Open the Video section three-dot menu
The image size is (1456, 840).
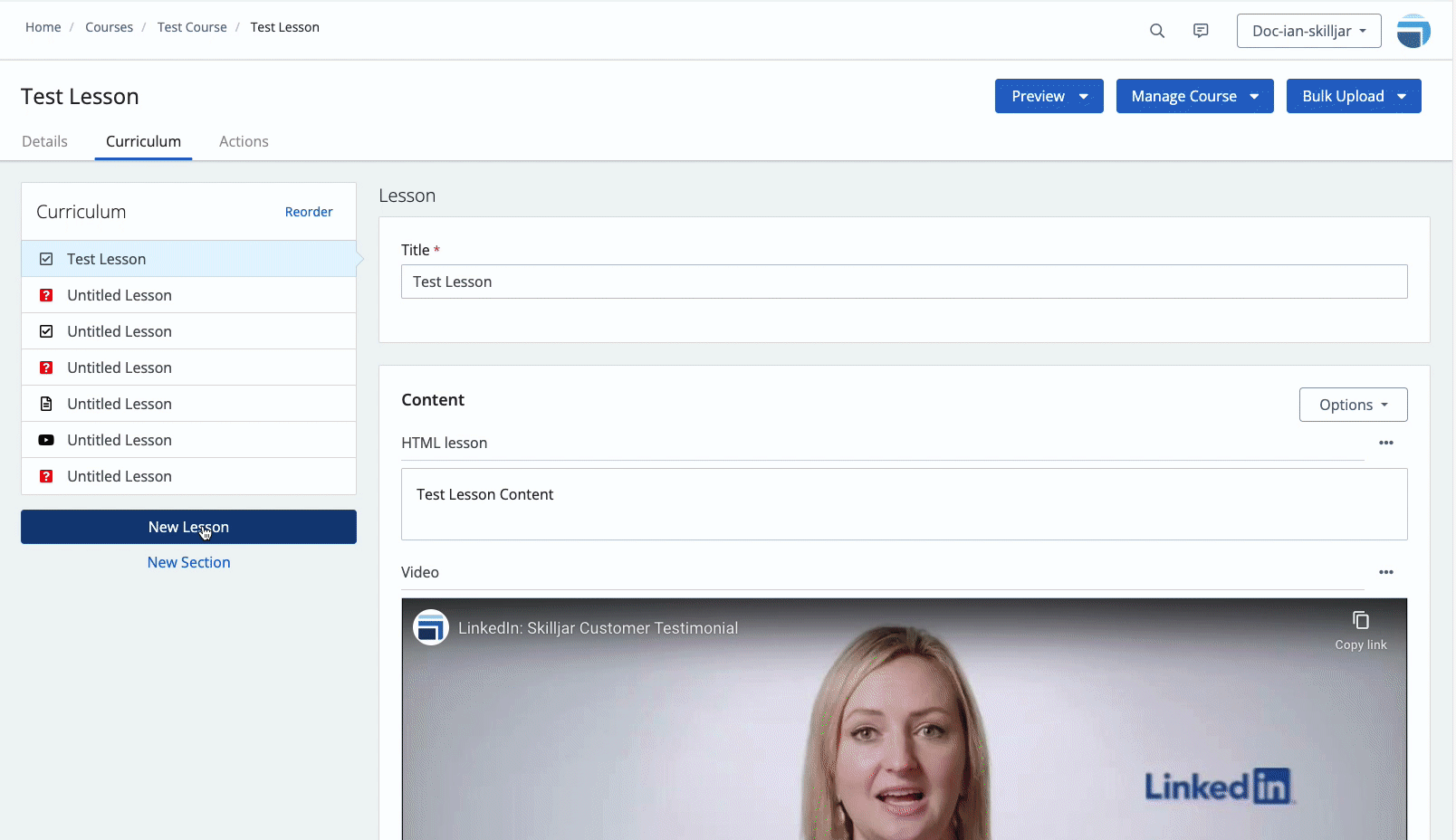tap(1386, 572)
